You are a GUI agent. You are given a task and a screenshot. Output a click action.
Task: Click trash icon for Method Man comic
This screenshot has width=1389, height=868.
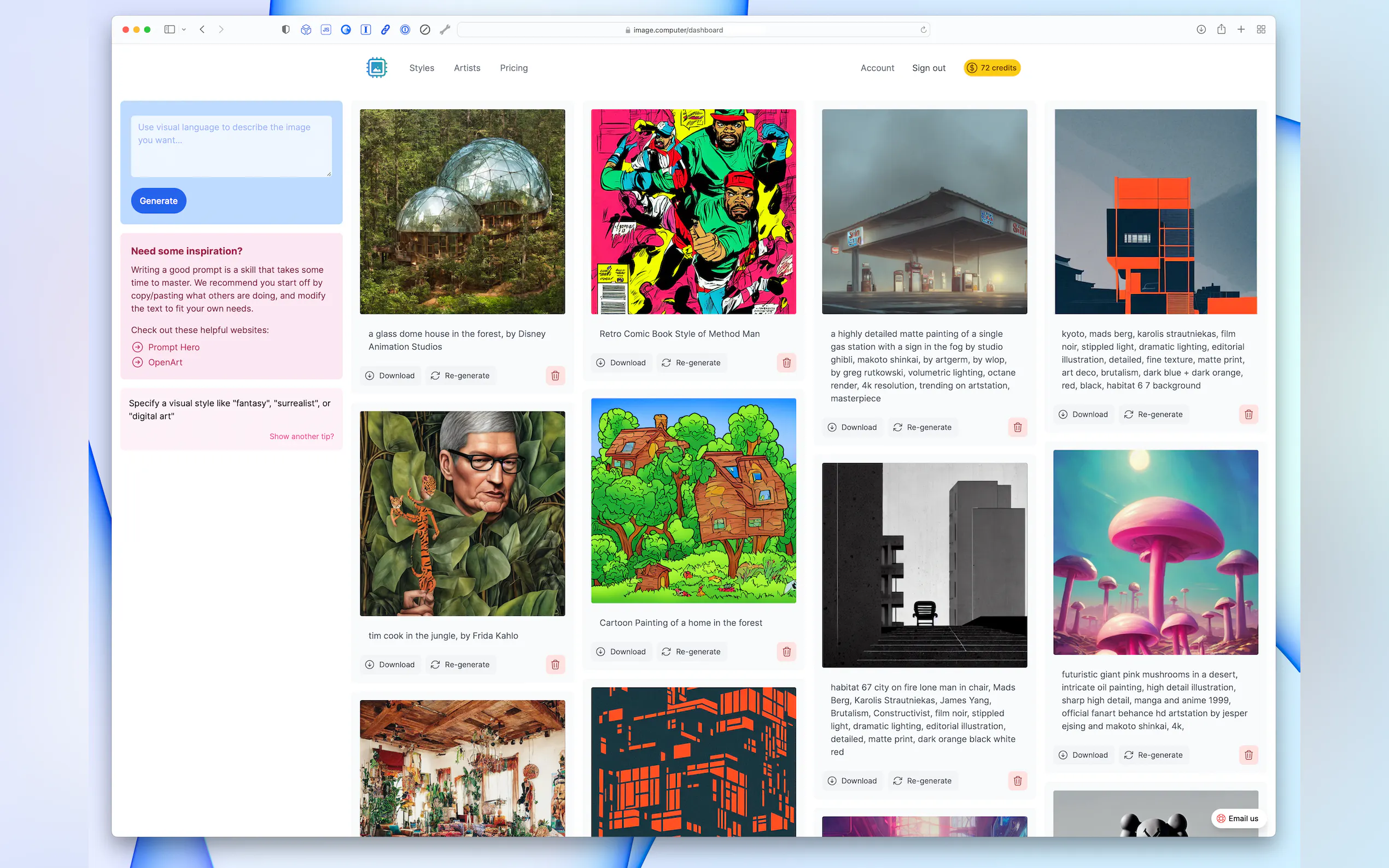click(x=786, y=363)
